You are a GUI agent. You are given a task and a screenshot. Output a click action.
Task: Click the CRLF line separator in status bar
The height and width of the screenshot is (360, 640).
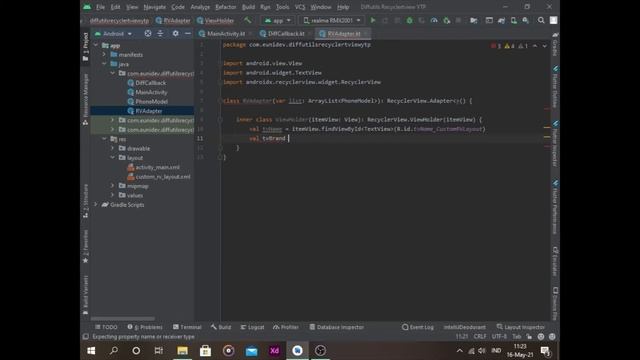pos(480,337)
